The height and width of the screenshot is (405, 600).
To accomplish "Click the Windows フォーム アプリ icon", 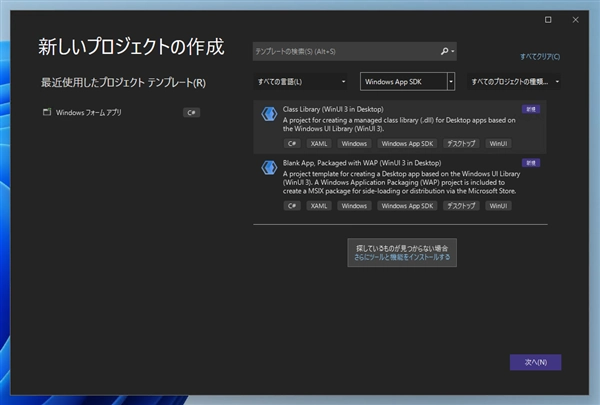I will tap(47, 112).
